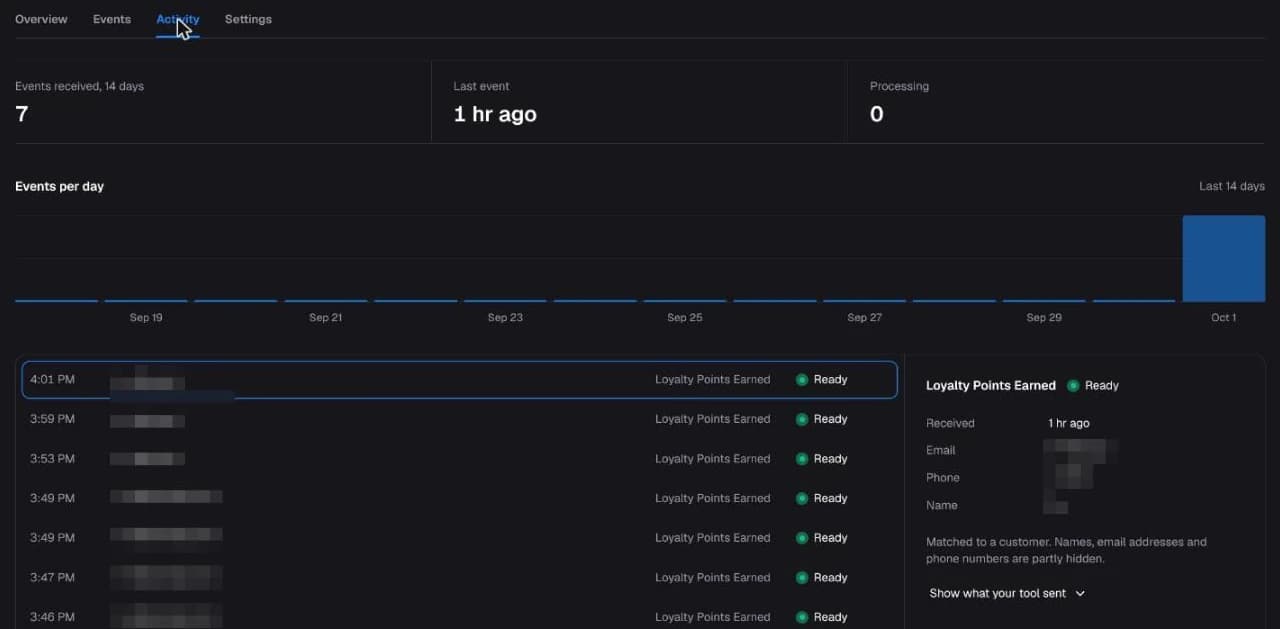Viewport: 1280px width, 629px height.
Task: Click the Phone label in the details panel
Action: [943, 477]
